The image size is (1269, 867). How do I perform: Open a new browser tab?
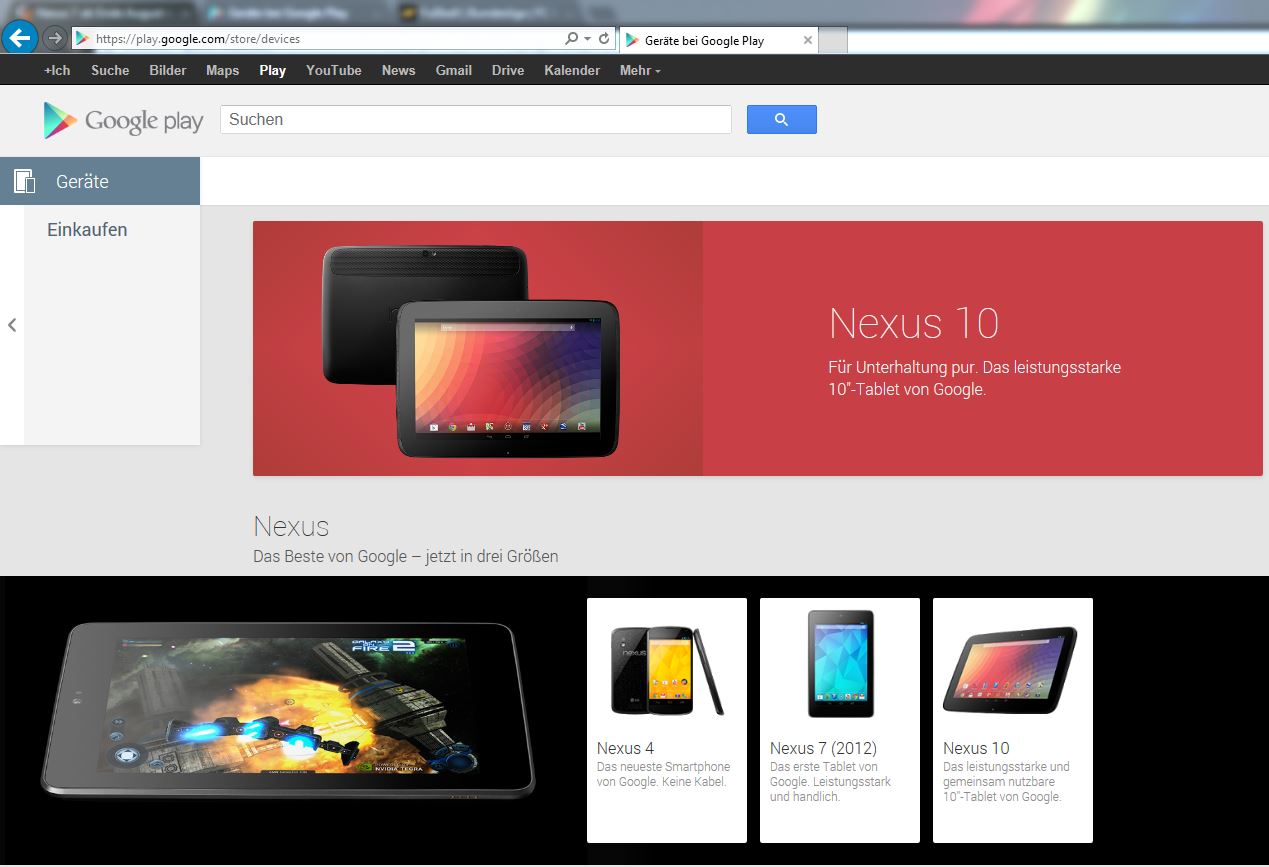(833, 41)
